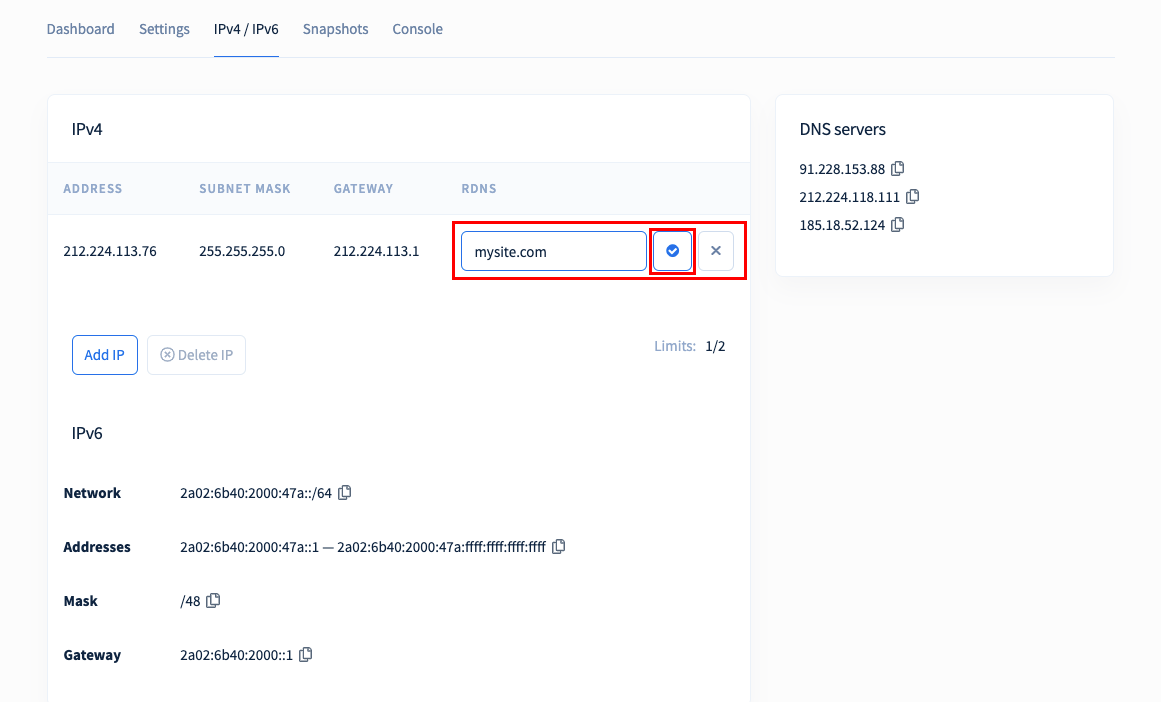Confirm the RDNS entry with checkmark
This screenshot has width=1161, height=702.
(x=672, y=251)
